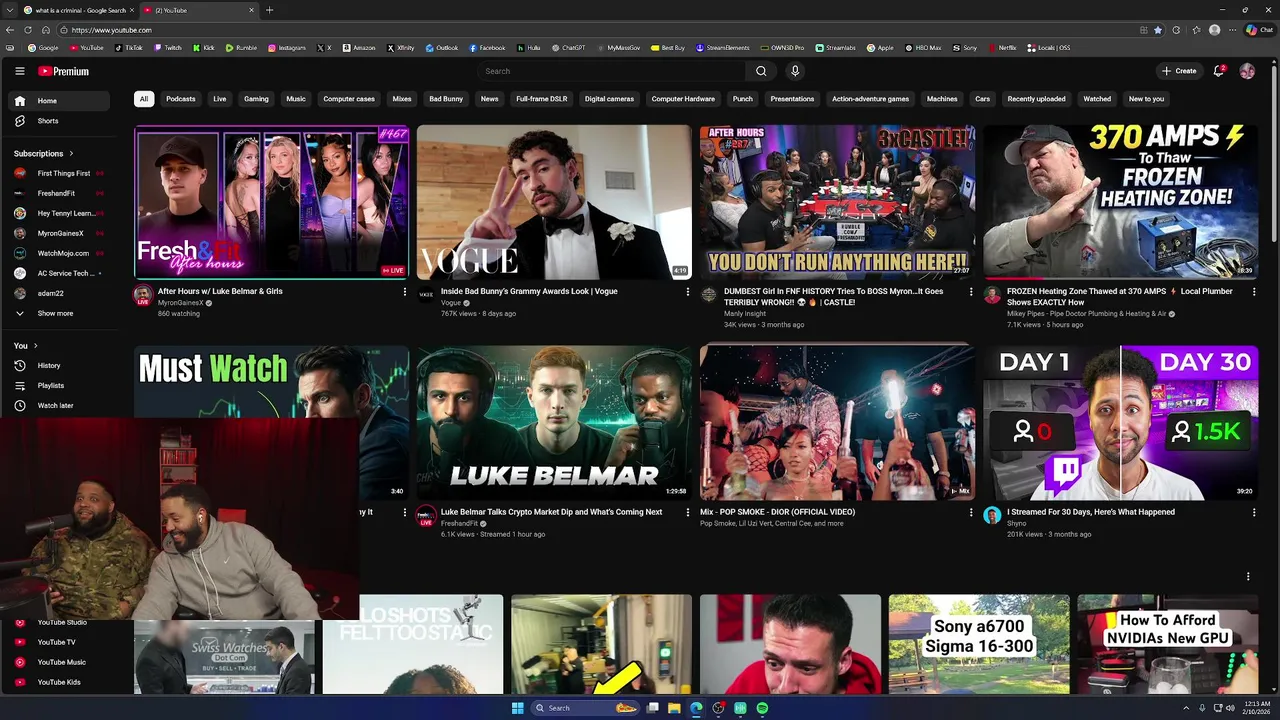Open options for I Streamed For 30 Days
Viewport: 1280px width, 720px height.
coord(1253,512)
